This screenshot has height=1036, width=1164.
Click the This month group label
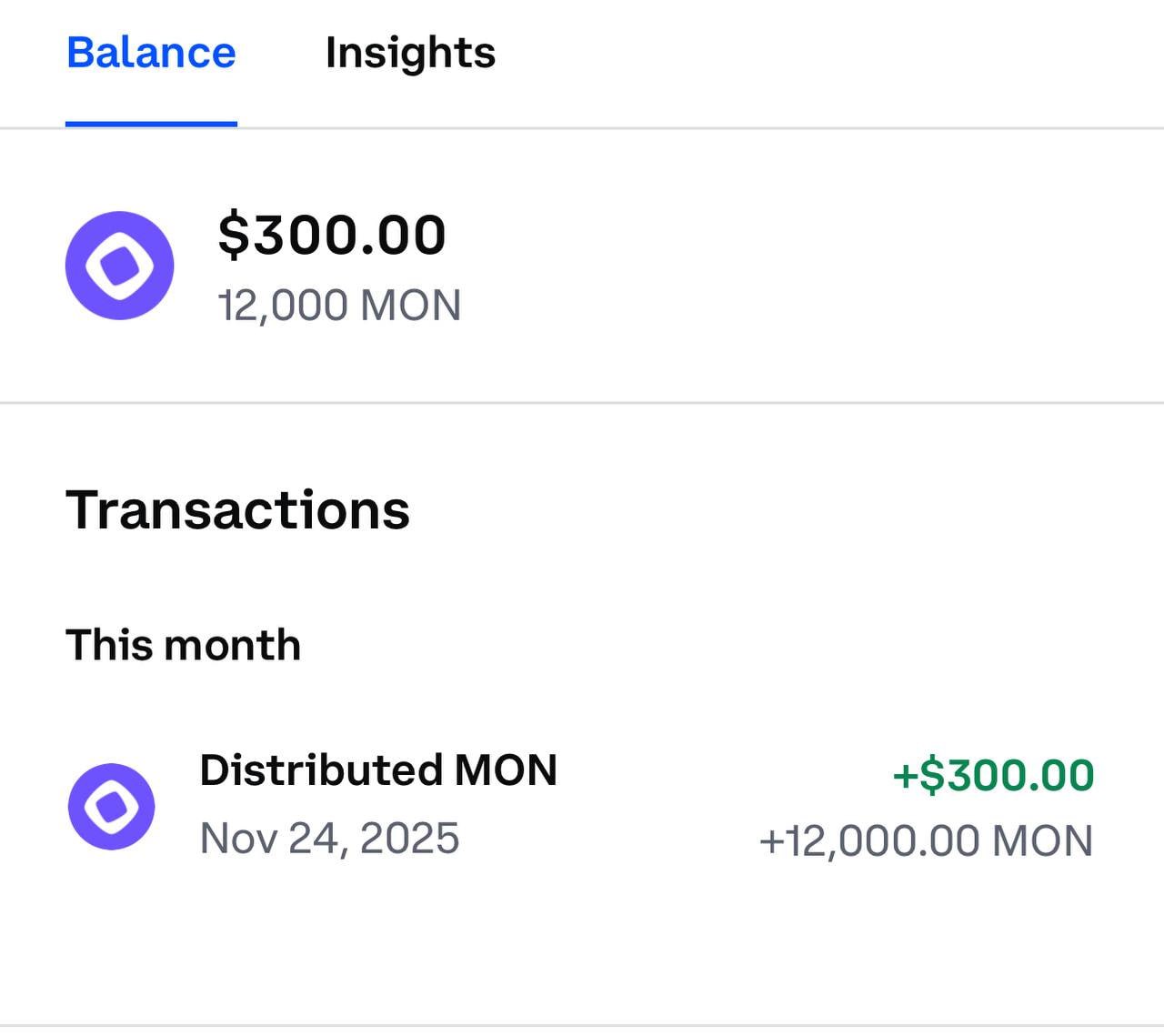click(x=183, y=645)
